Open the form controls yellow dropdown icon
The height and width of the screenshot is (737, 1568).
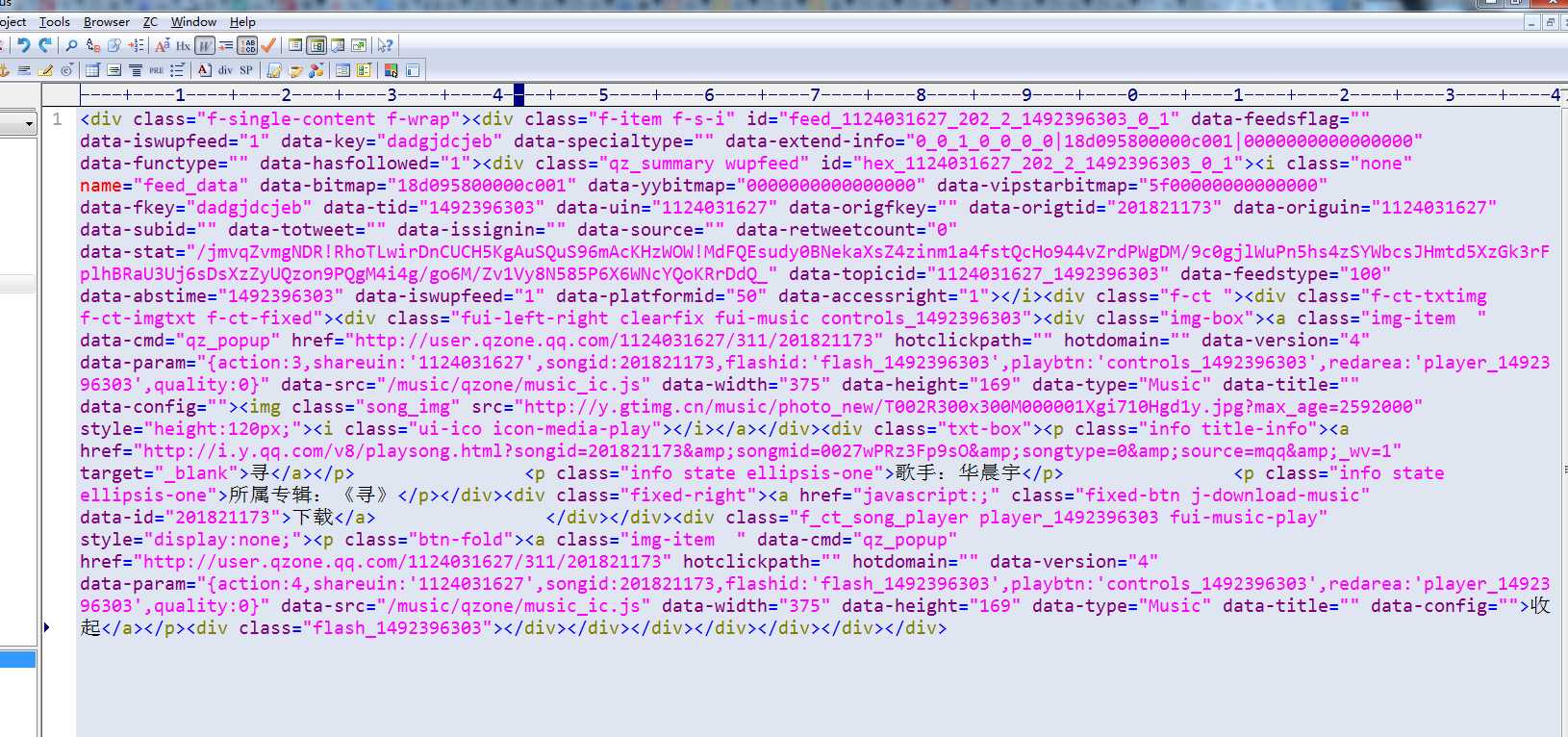[x=364, y=70]
